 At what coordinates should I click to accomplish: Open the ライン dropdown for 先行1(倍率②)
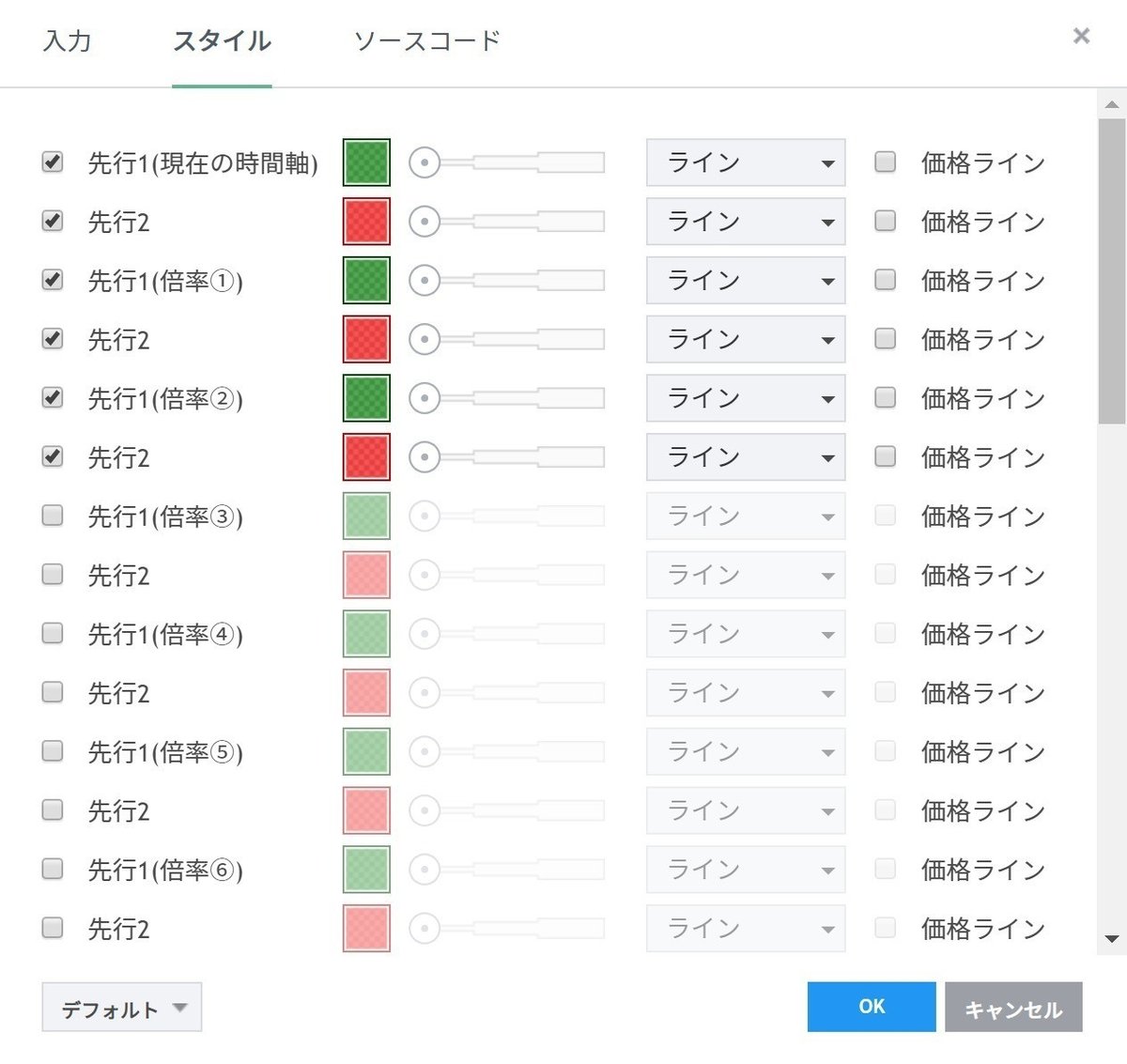pos(745,398)
